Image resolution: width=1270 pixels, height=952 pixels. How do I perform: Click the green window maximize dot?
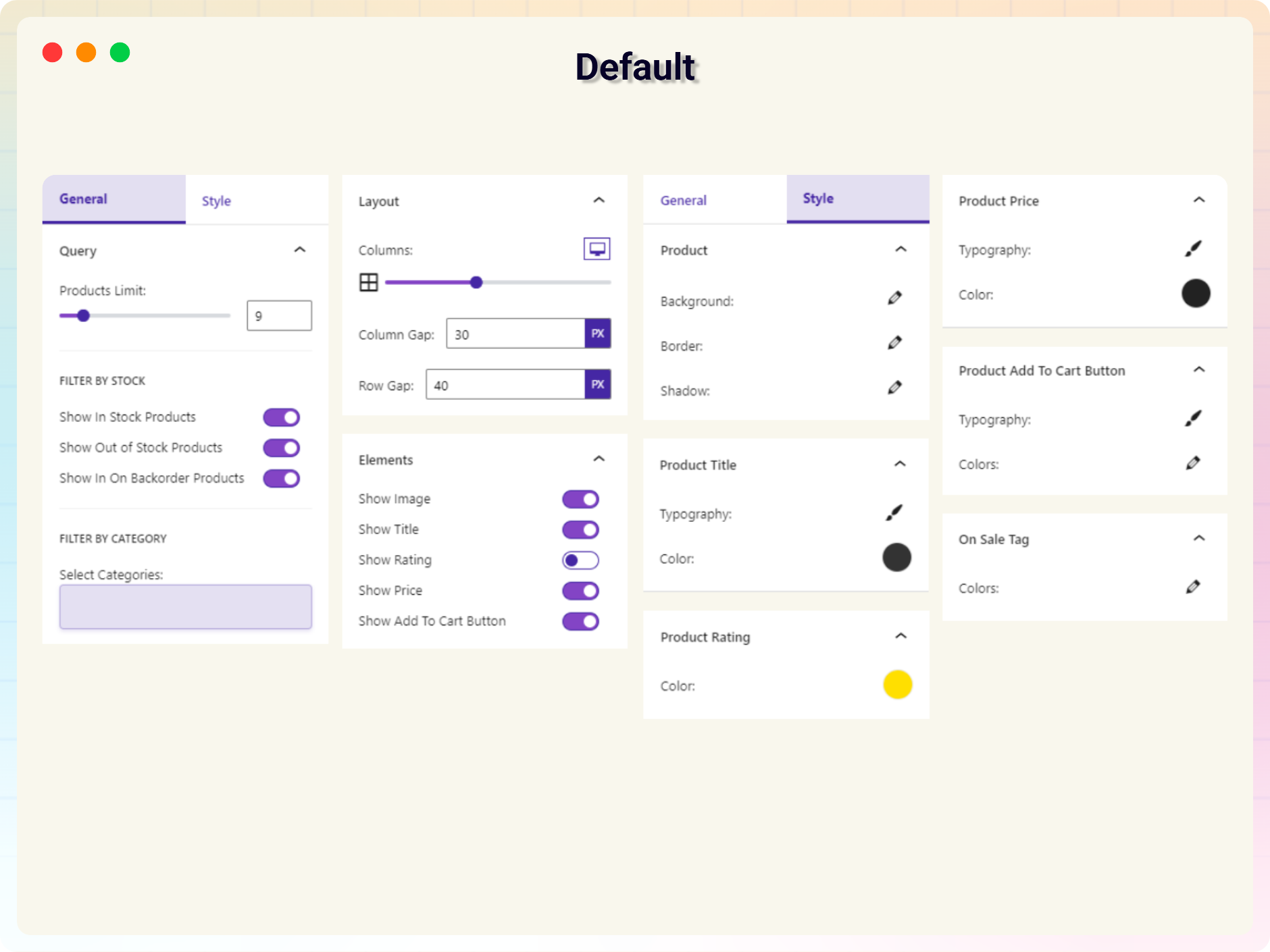120,53
